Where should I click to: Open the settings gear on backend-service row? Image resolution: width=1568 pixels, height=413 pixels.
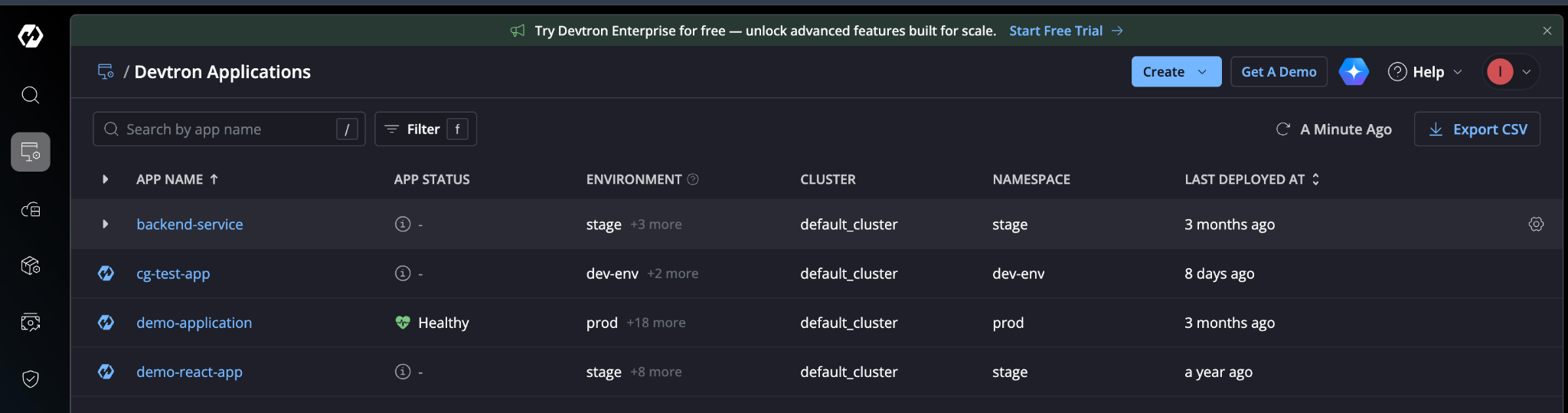[x=1536, y=224]
